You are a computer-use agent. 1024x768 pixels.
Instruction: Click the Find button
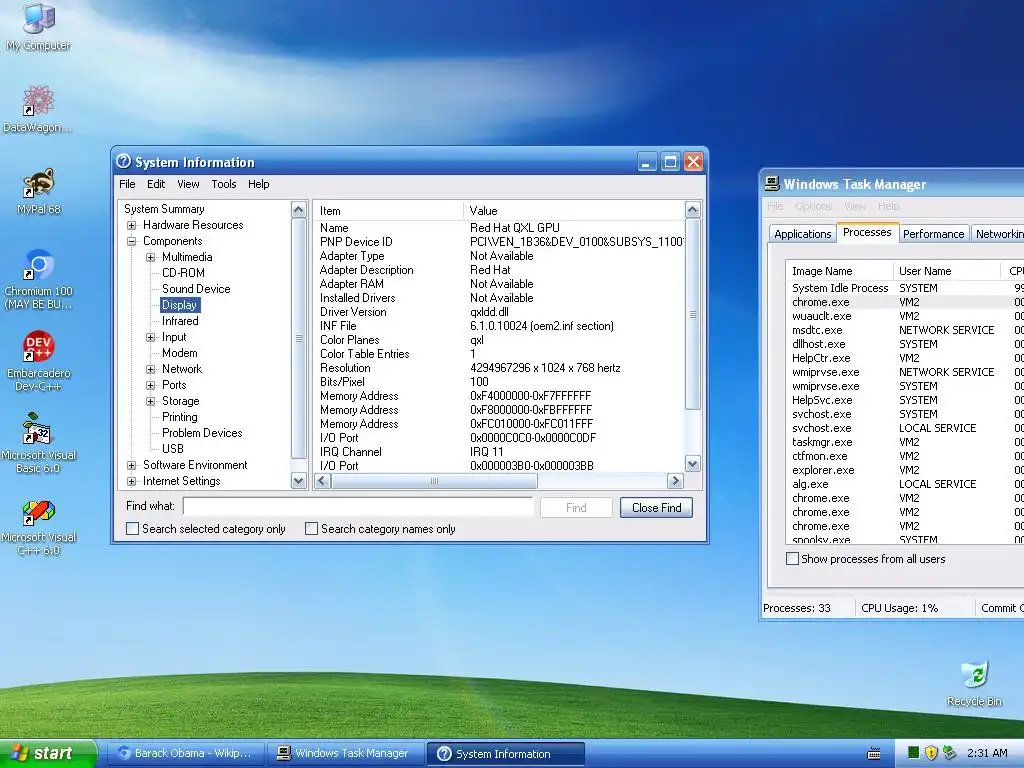click(x=576, y=507)
